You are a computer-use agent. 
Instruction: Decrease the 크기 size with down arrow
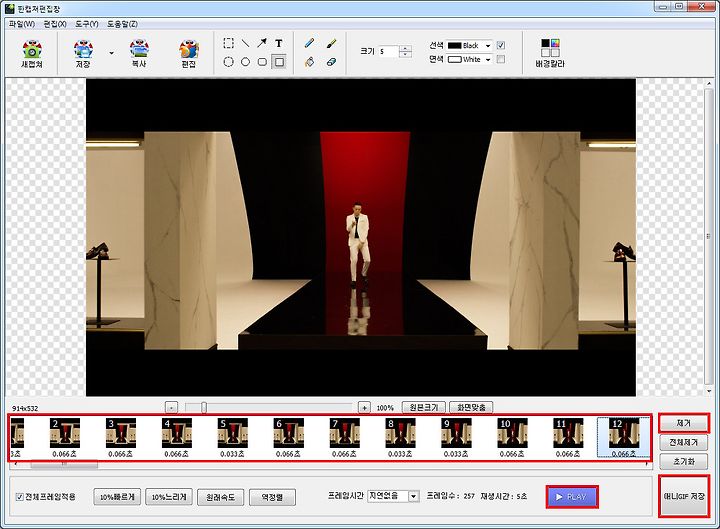405,55
